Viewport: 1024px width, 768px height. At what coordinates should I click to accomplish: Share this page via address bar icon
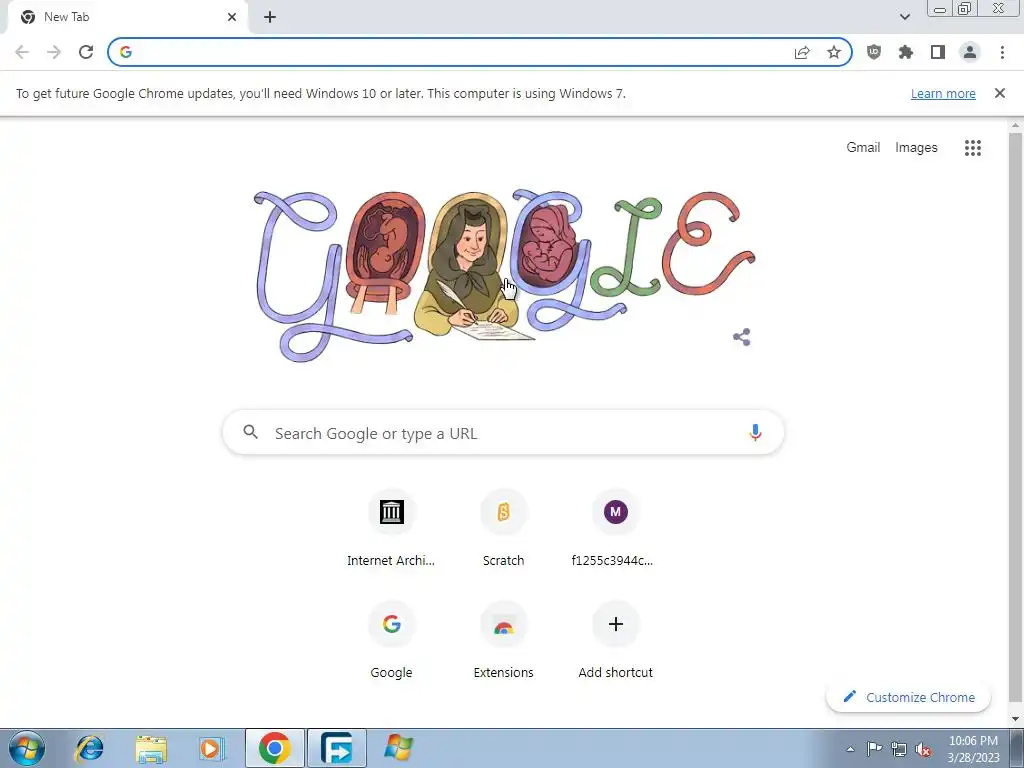802,52
